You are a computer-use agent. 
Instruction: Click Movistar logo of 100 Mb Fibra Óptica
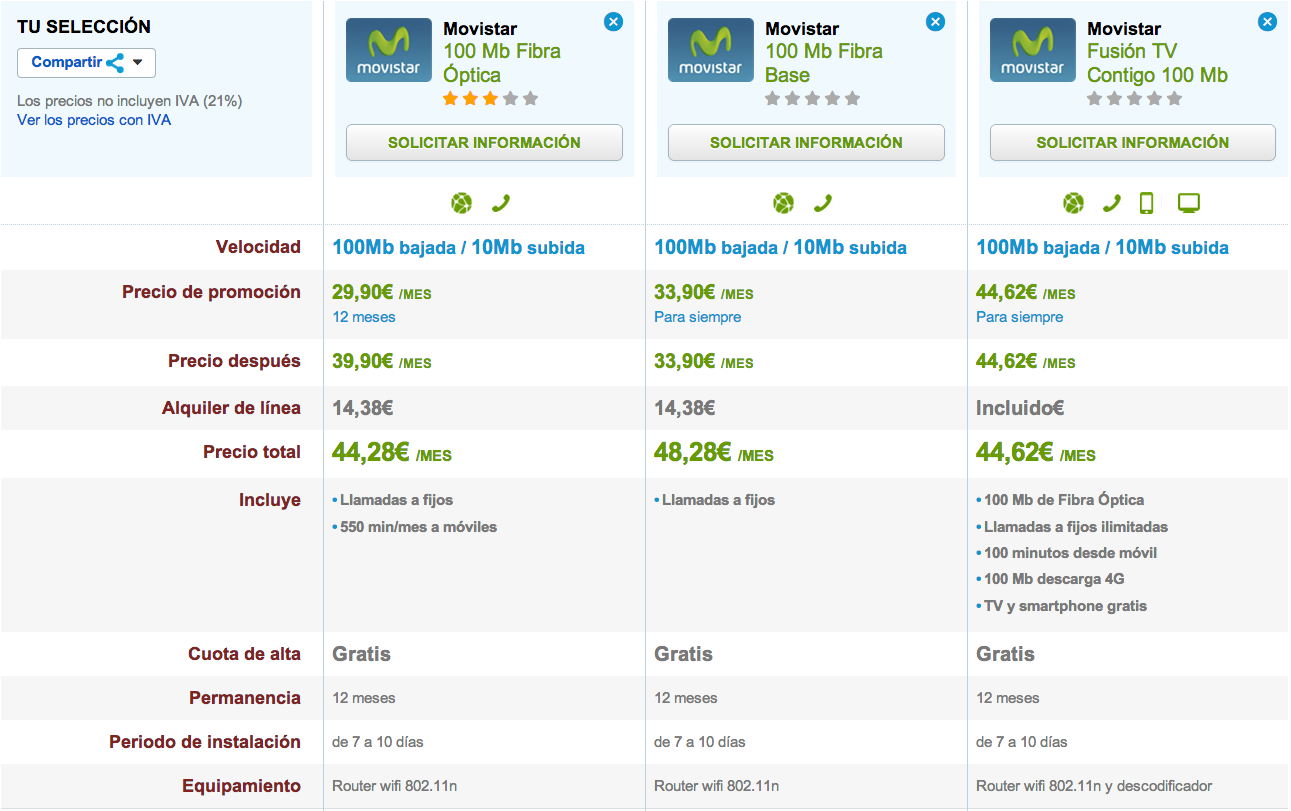click(389, 50)
